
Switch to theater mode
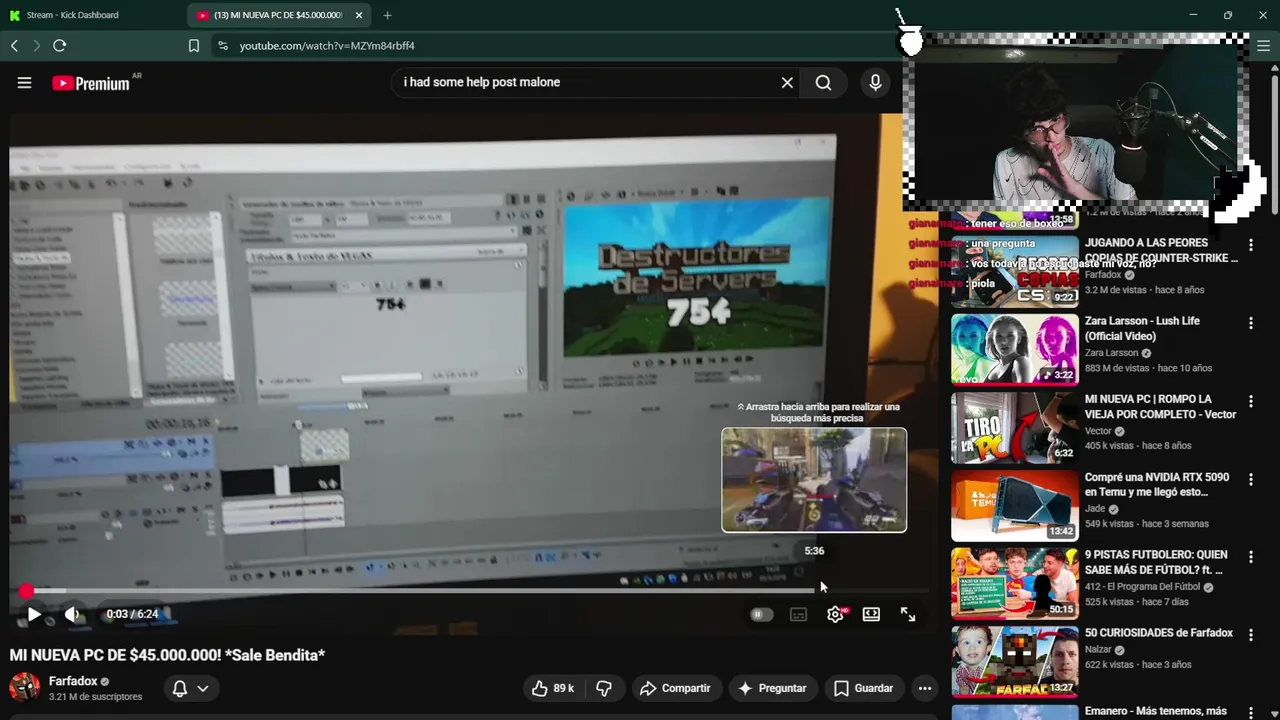point(871,614)
